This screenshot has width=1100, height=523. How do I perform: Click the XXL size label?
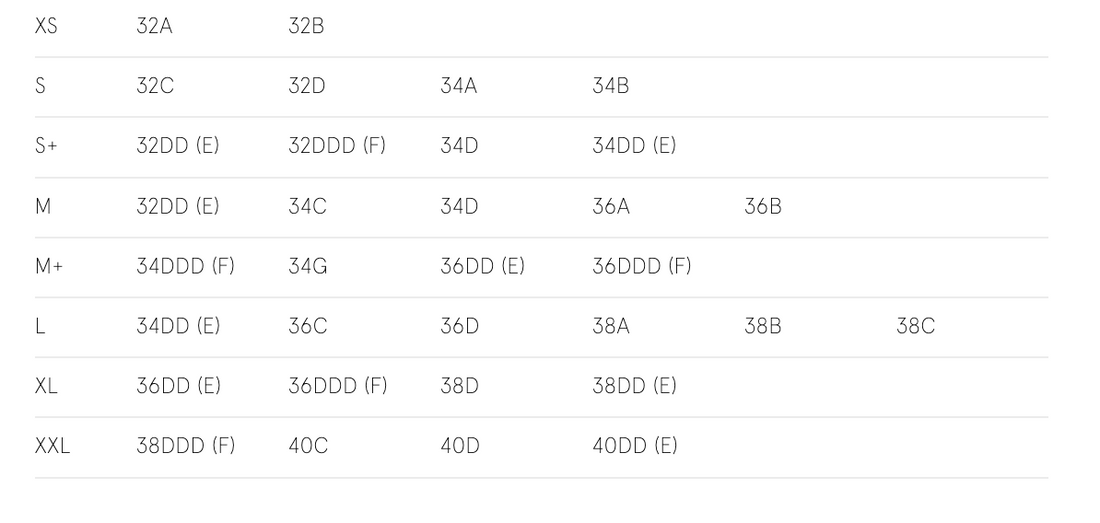pyautogui.click(x=53, y=446)
